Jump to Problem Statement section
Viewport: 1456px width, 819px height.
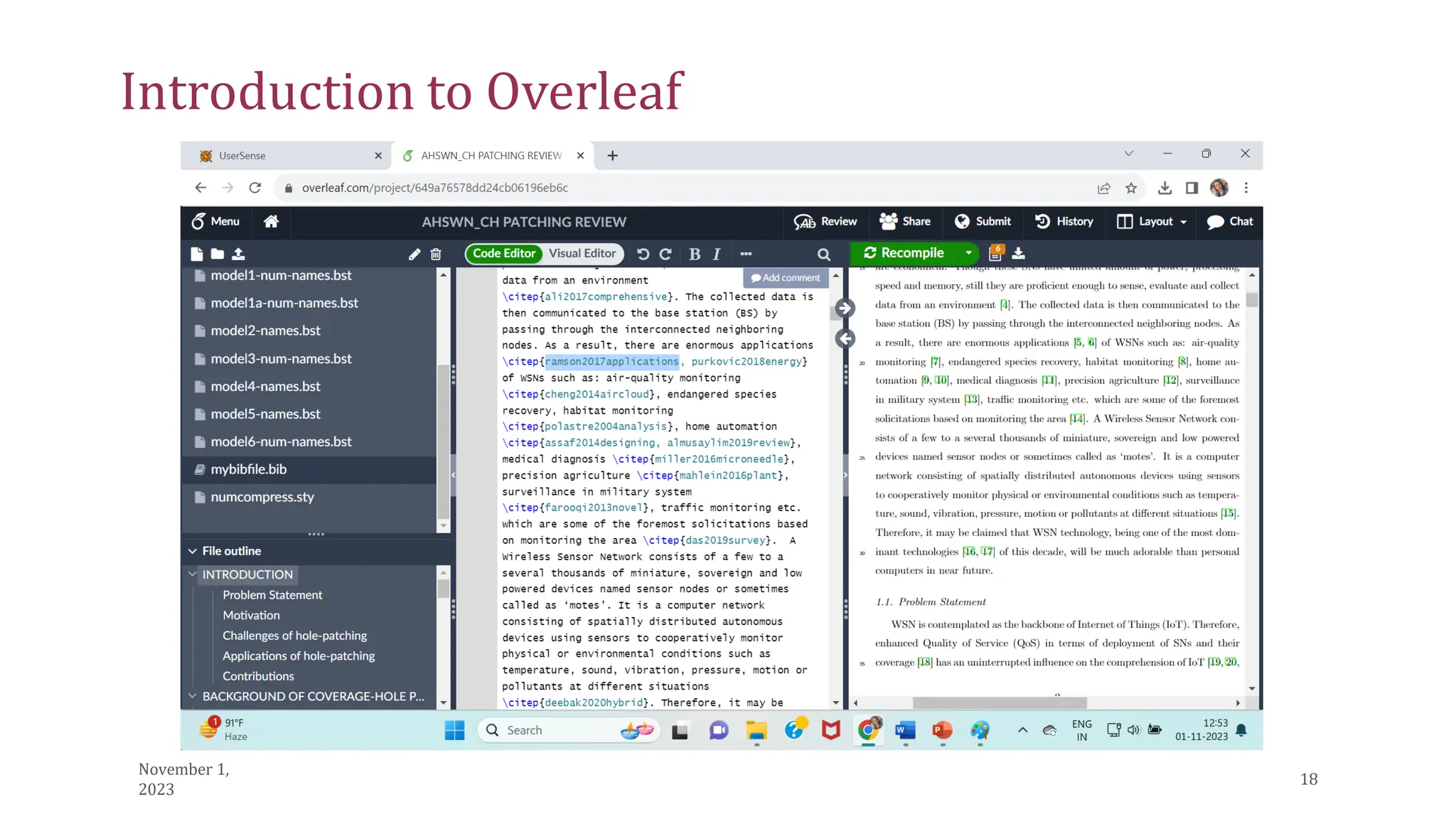[x=272, y=595]
